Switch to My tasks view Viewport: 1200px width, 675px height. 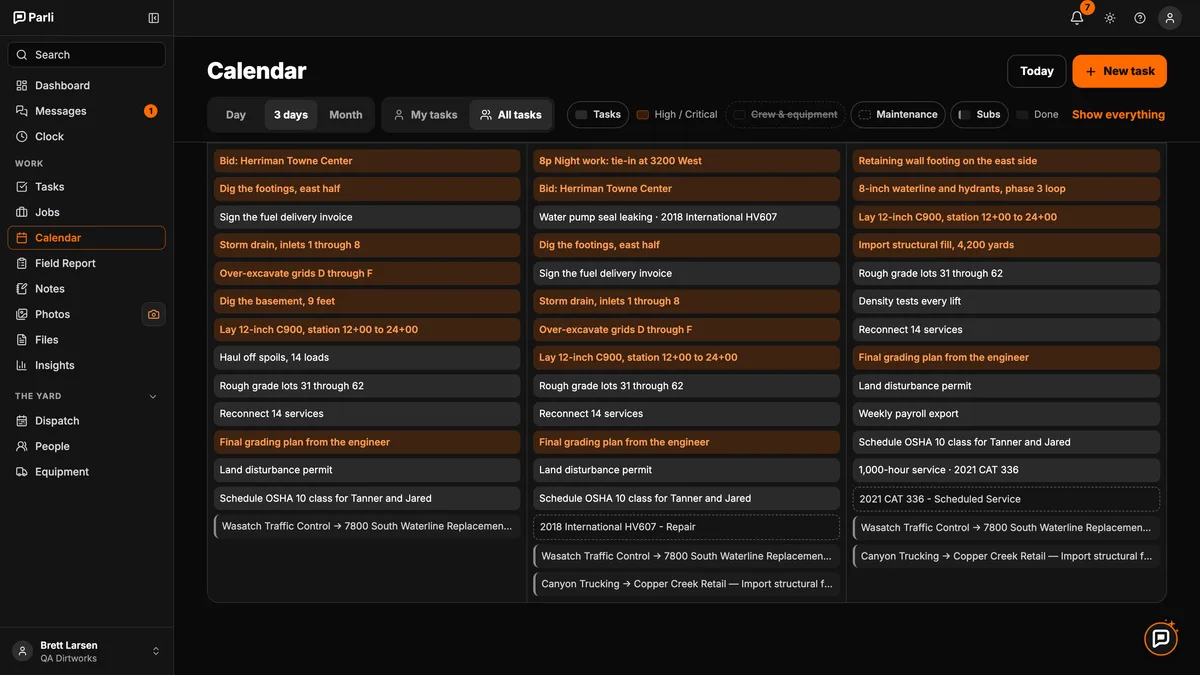[x=425, y=115]
